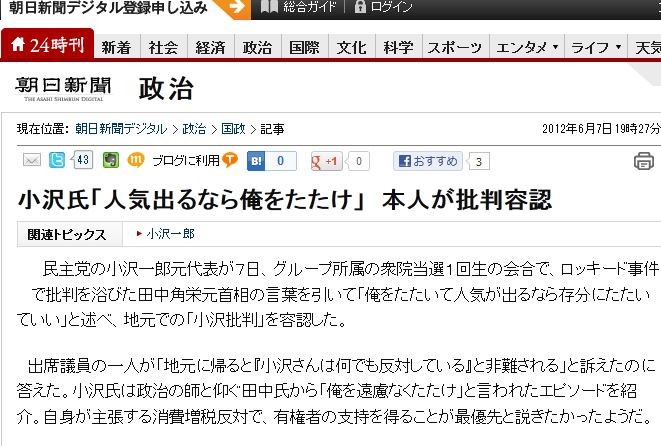Go to 24時刊 home tab

point(48,44)
